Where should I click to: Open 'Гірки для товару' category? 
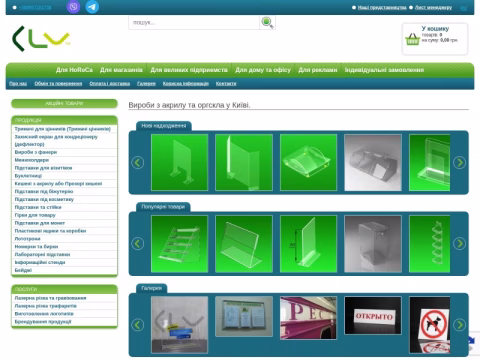coord(35,215)
